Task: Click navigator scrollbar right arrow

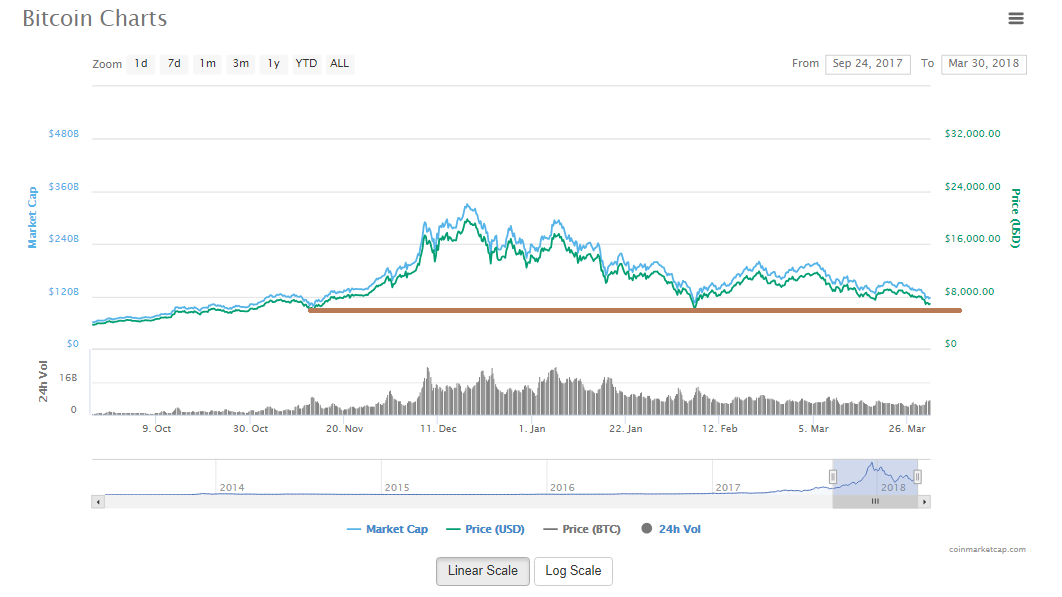Action: tap(924, 501)
